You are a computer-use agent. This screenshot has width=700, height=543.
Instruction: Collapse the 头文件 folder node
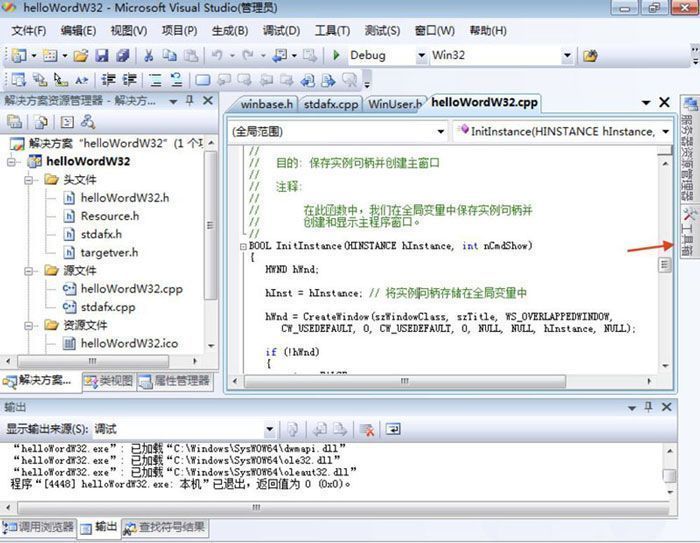(x=29, y=180)
